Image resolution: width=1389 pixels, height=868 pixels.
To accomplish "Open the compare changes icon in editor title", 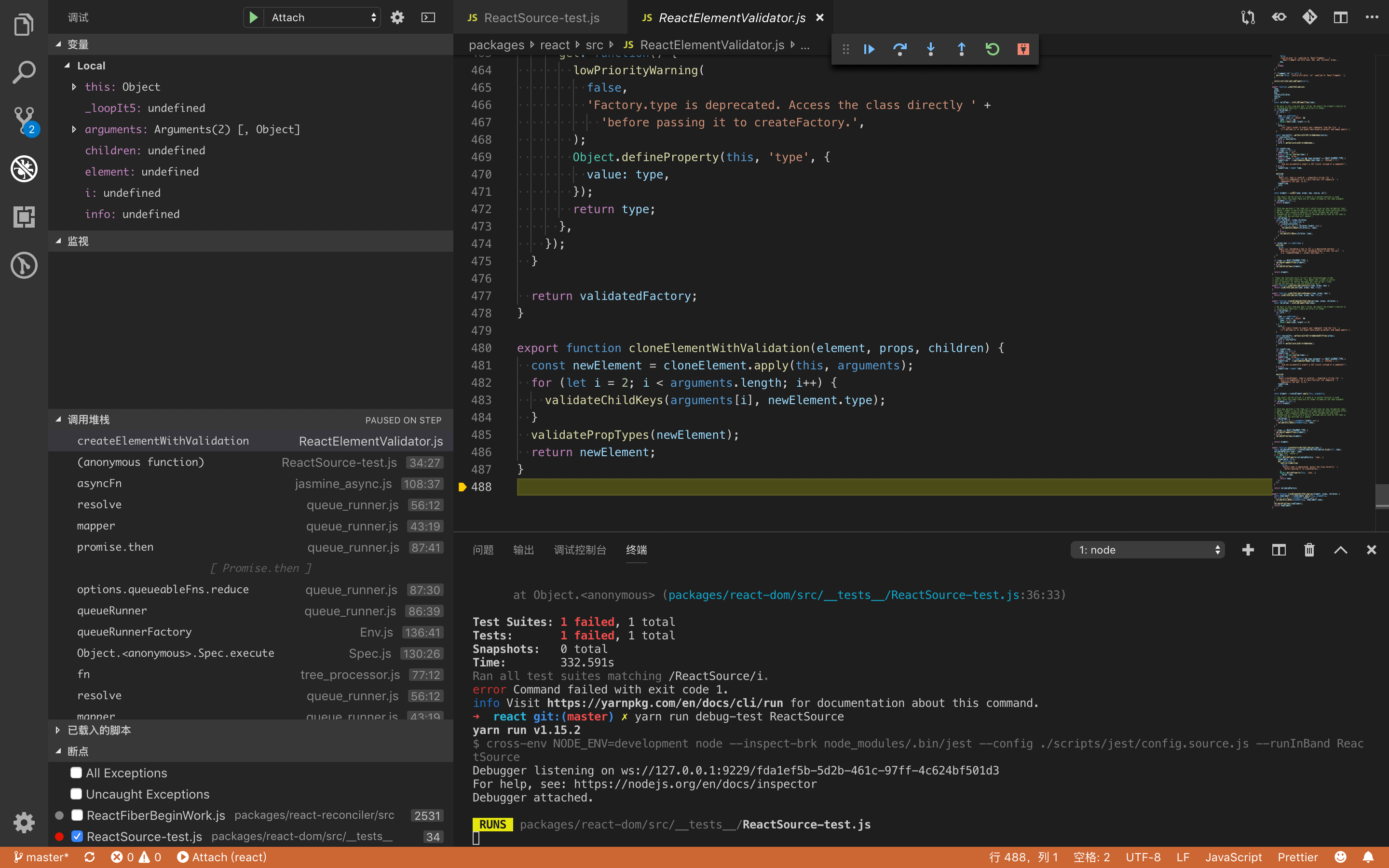I will click(x=1248, y=17).
